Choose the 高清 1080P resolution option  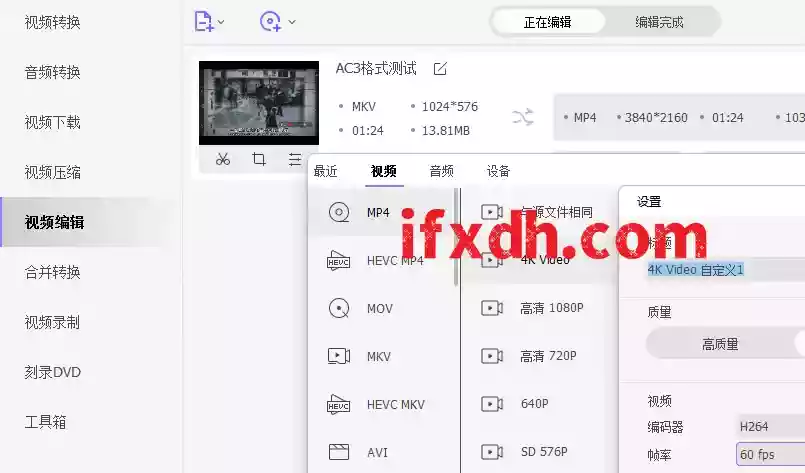540,308
